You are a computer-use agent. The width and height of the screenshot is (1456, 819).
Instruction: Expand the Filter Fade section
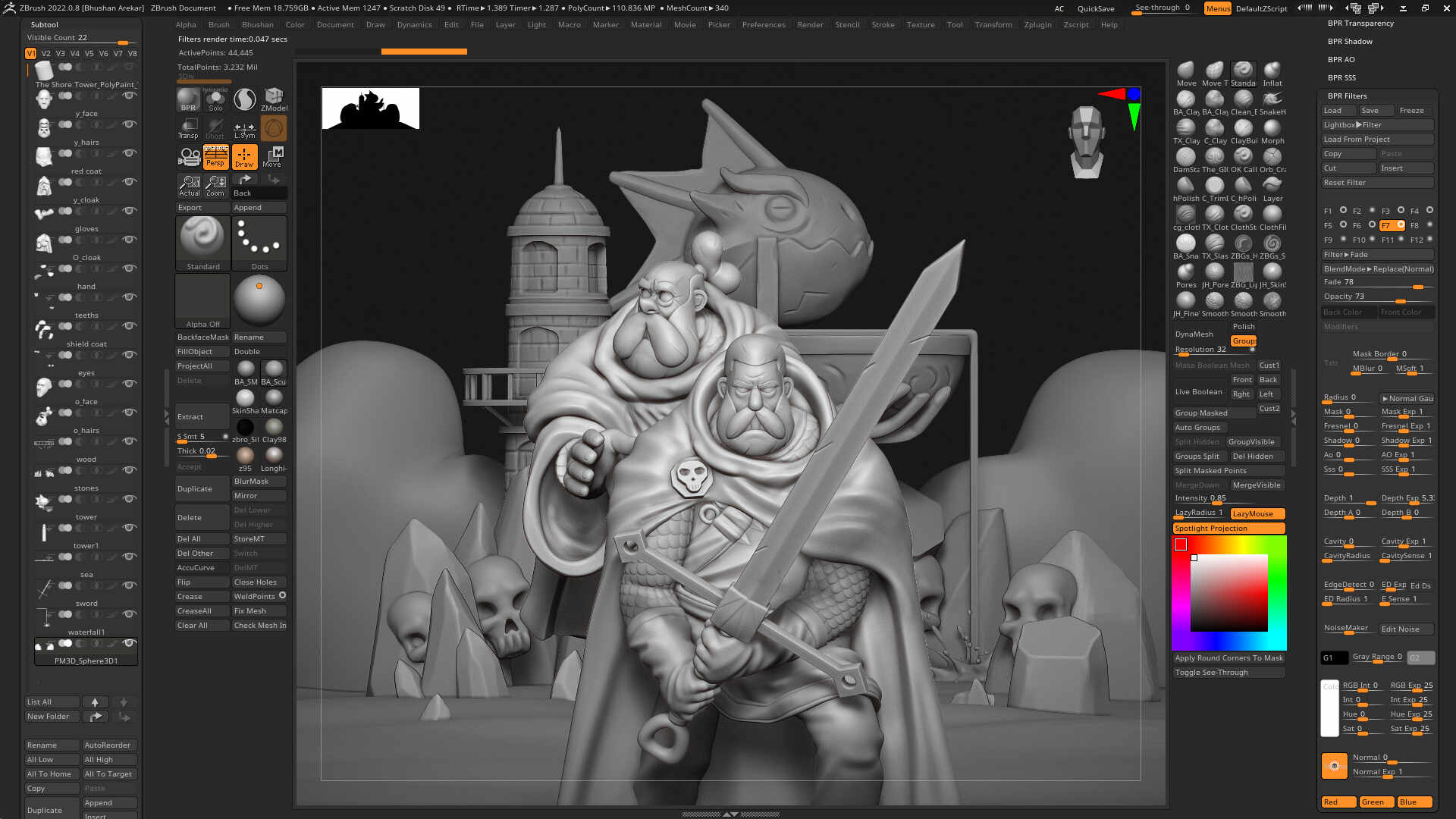1346,255
